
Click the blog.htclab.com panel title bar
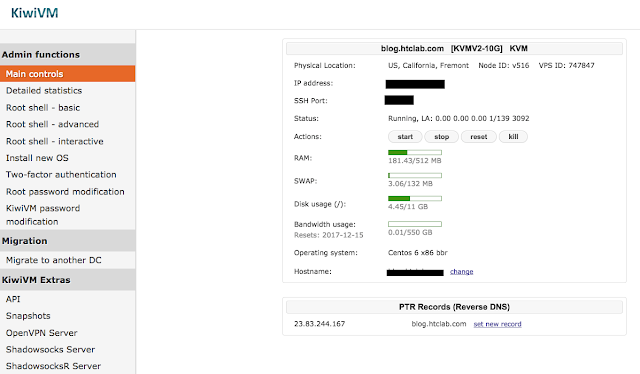click(454, 49)
